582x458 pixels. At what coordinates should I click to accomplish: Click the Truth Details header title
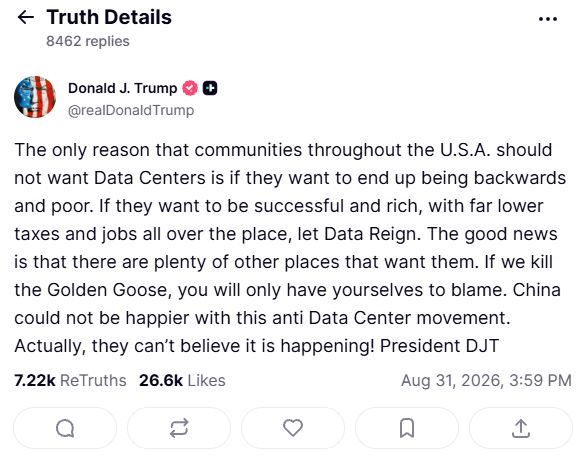[x=109, y=17]
